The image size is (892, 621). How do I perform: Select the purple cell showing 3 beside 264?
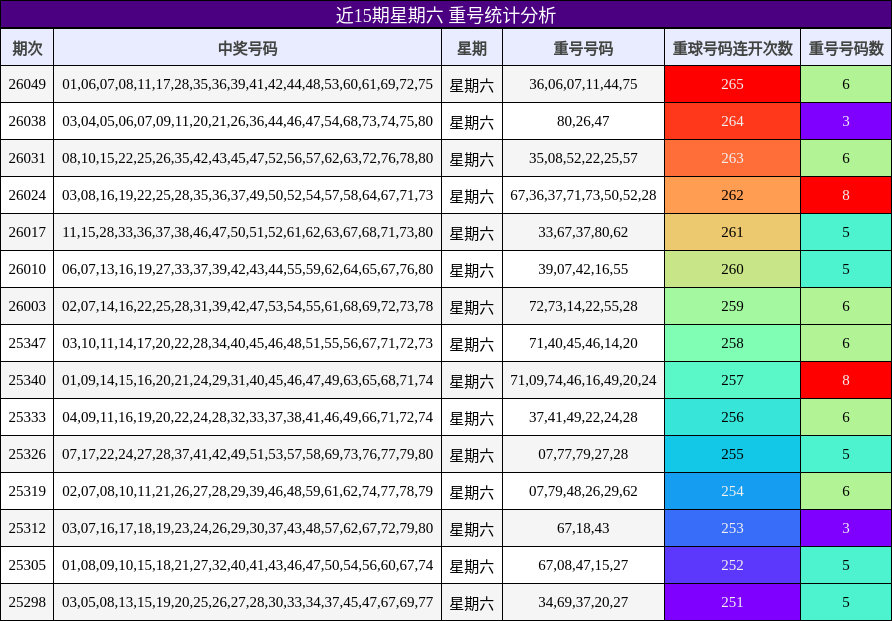[x=845, y=121]
